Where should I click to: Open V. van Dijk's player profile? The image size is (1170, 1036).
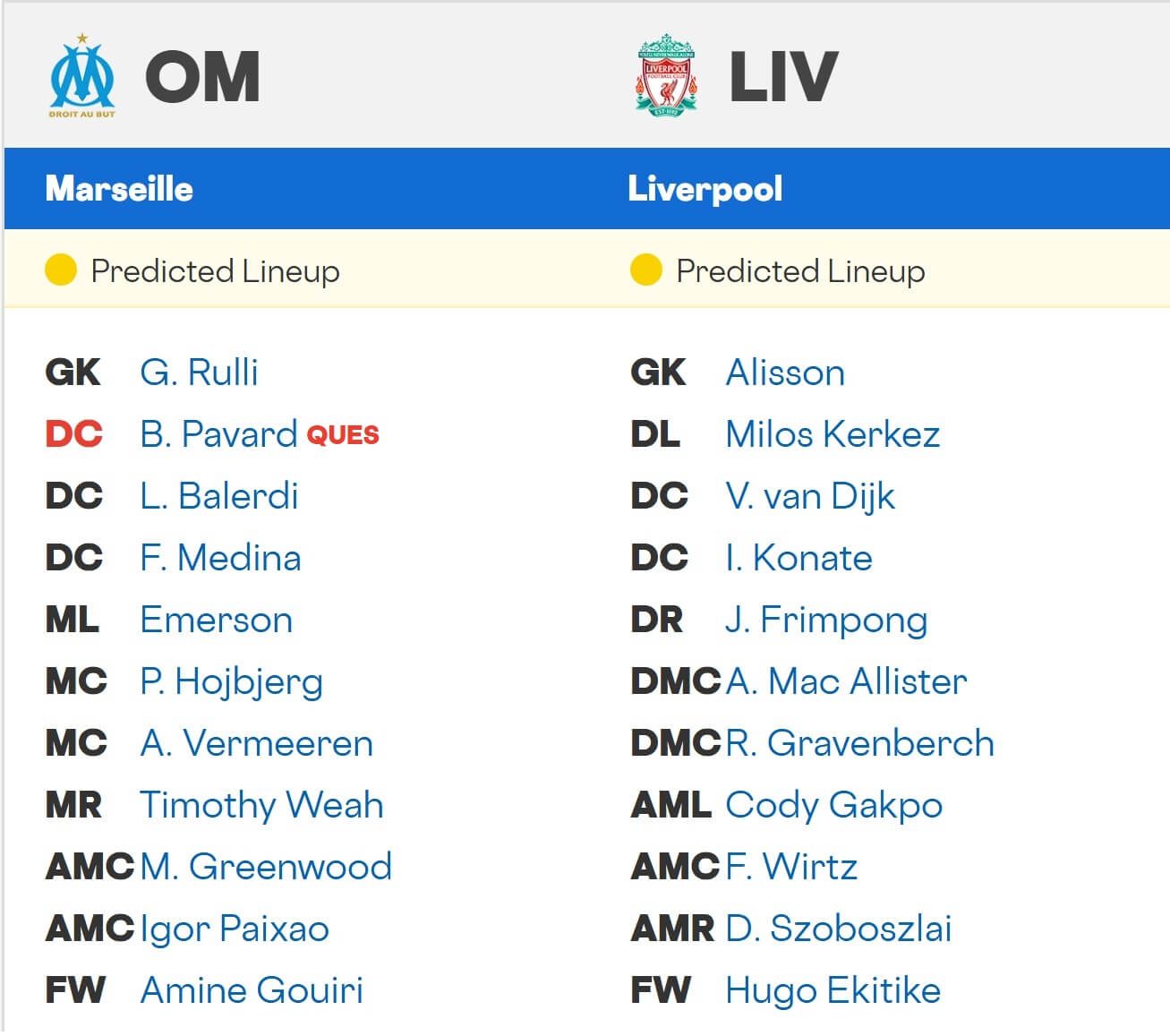pyautogui.click(x=808, y=496)
